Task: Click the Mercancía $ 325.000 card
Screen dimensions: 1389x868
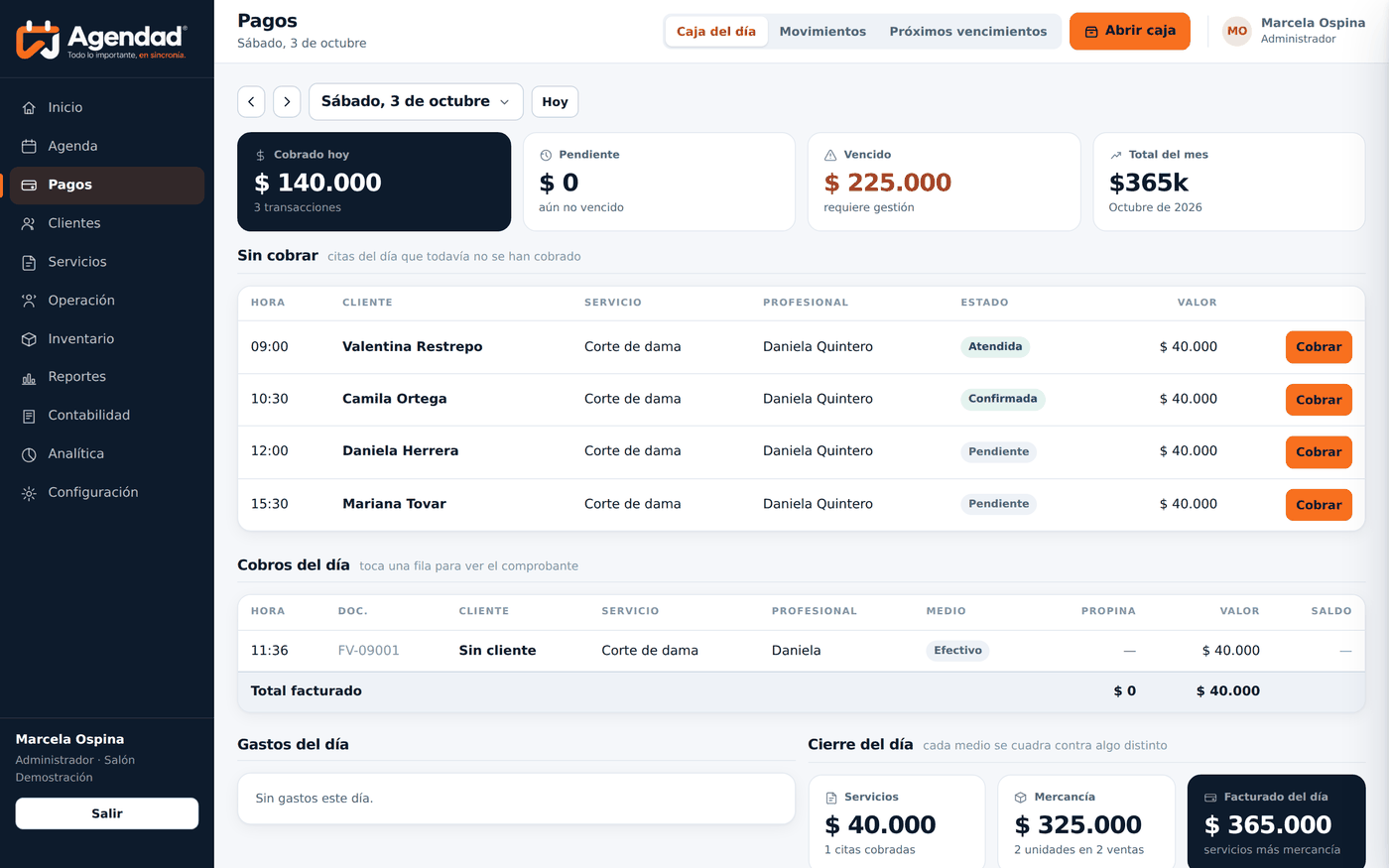Action: [x=1086, y=822]
